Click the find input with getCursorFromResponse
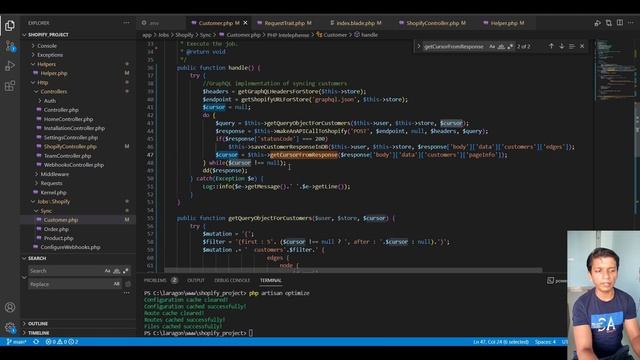640x360 pixels. coord(454,47)
